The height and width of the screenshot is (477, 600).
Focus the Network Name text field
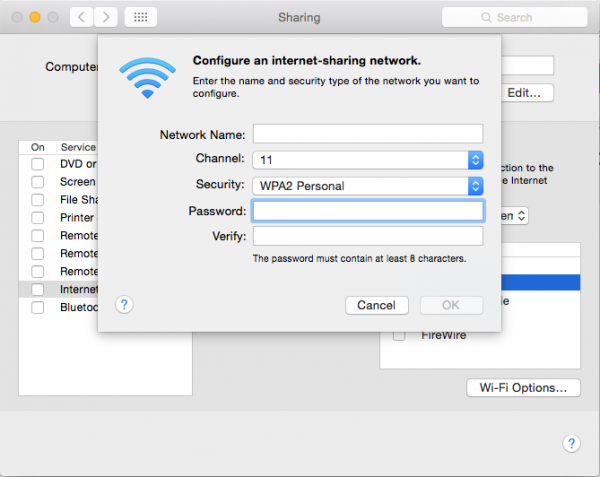(x=367, y=134)
